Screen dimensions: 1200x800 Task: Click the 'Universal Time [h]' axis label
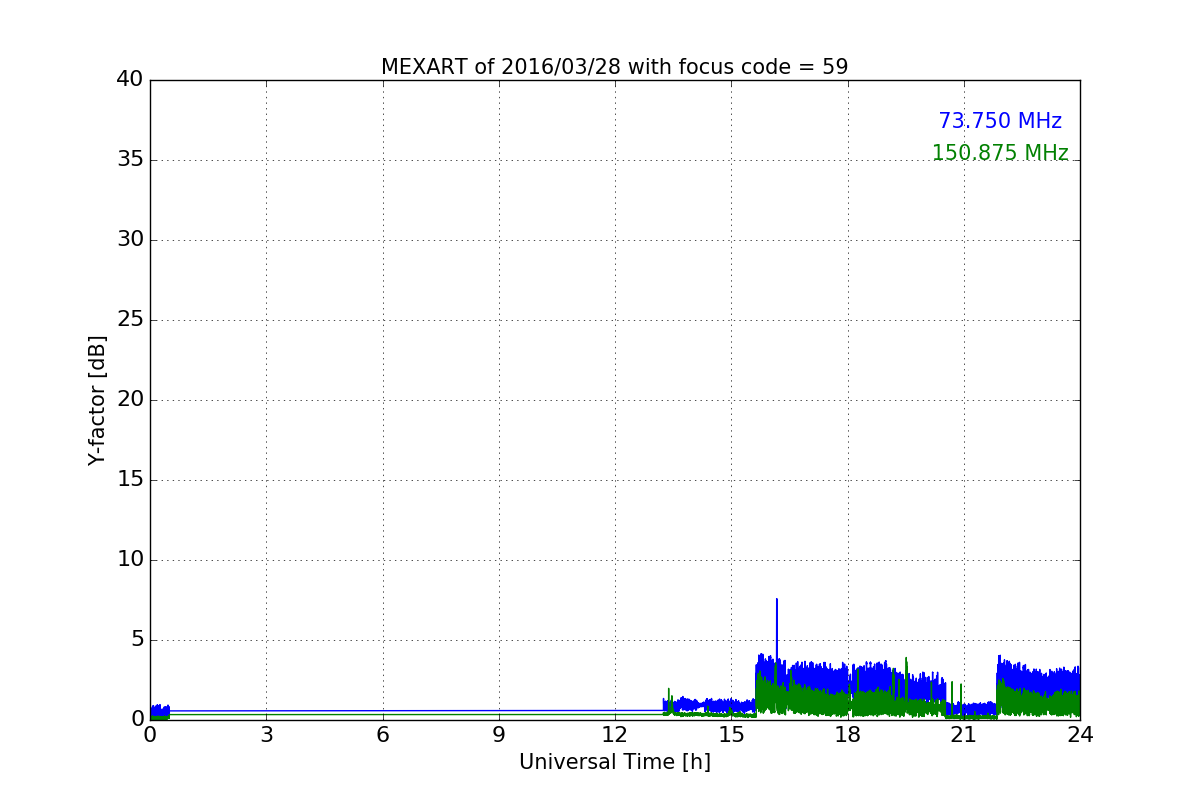click(615, 762)
